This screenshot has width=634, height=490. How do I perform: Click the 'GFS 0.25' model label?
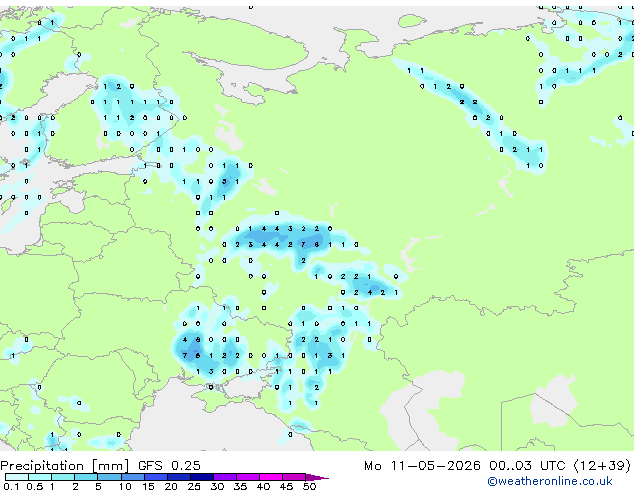[169, 465]
